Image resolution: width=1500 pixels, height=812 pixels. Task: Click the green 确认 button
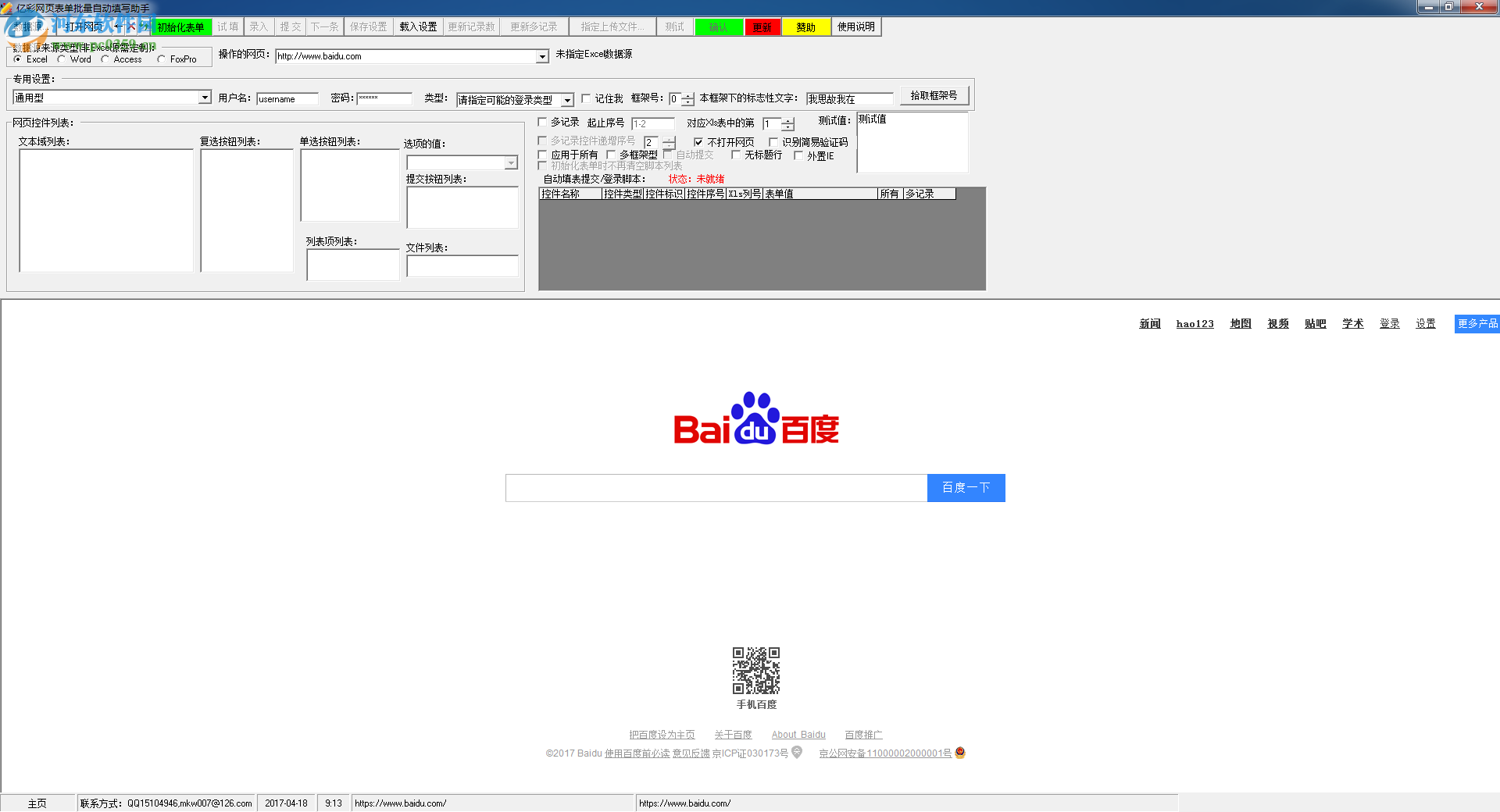[x=718, y=27]
